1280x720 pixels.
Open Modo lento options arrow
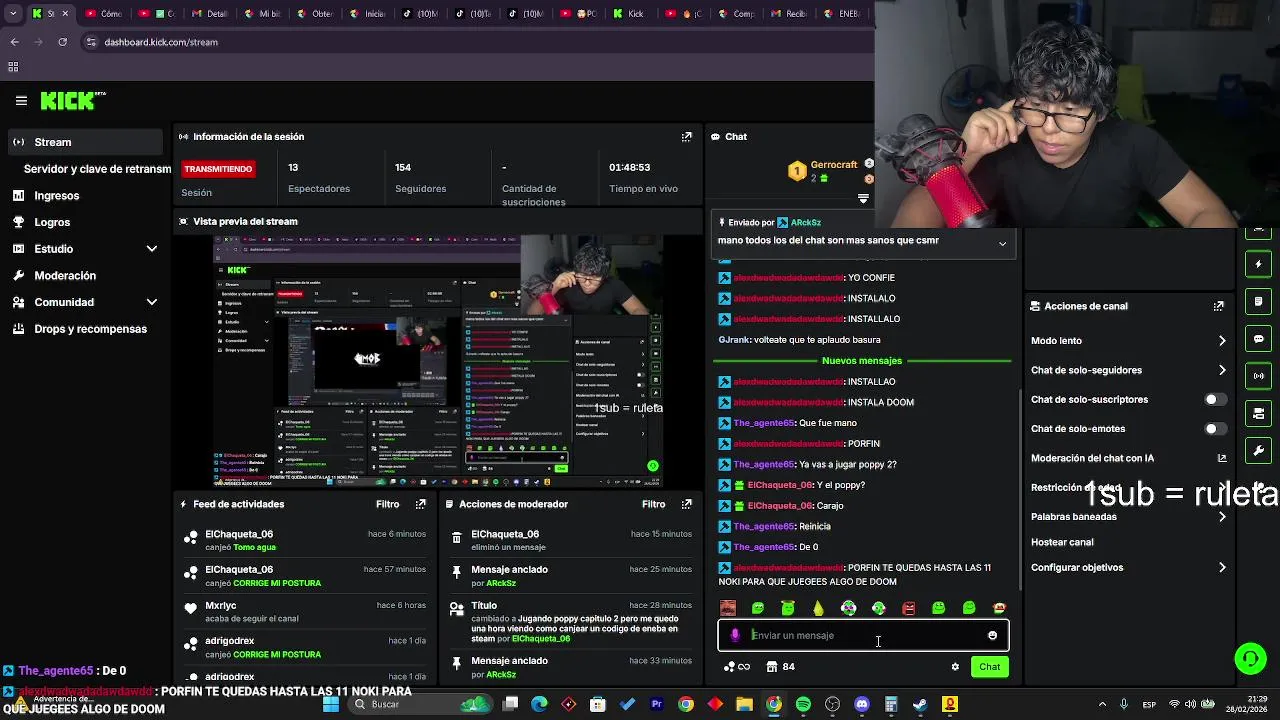click(x=1222, y=341)
